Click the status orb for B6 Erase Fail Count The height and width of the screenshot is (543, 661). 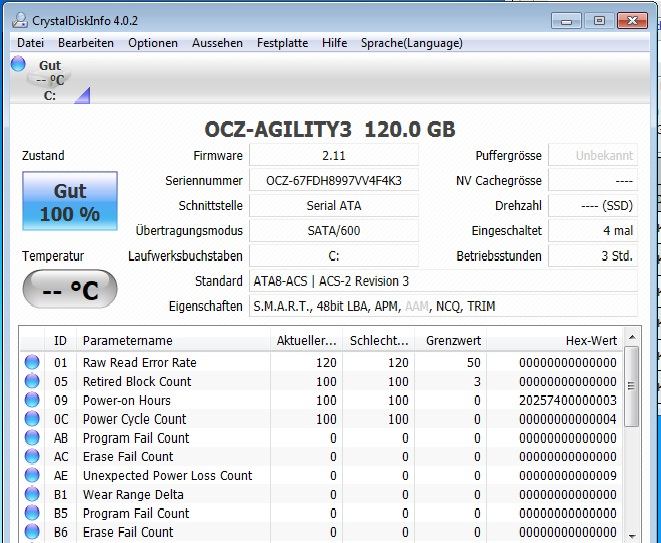tap(32, 532)
